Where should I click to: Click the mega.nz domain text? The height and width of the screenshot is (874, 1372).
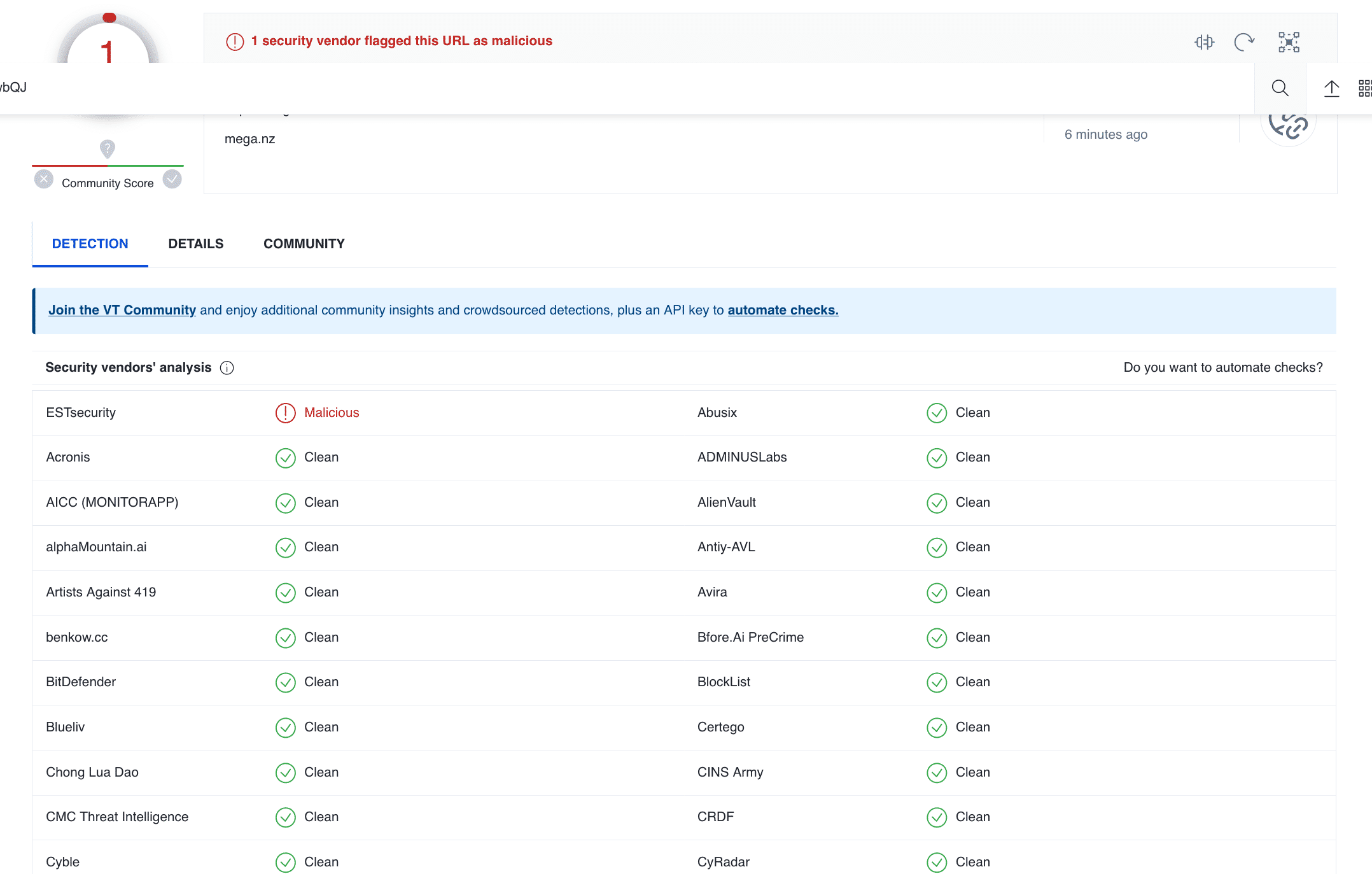[x=249, y=139]
